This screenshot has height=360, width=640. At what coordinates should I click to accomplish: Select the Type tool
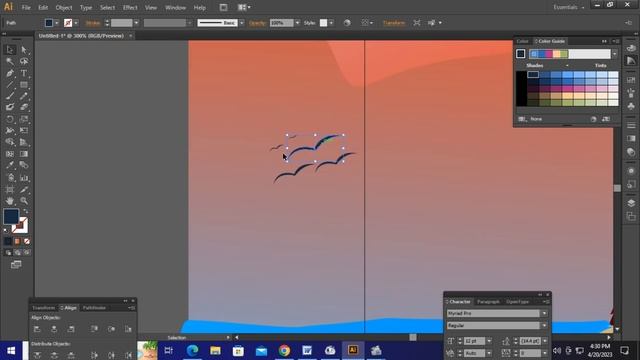tap(24, 73)
